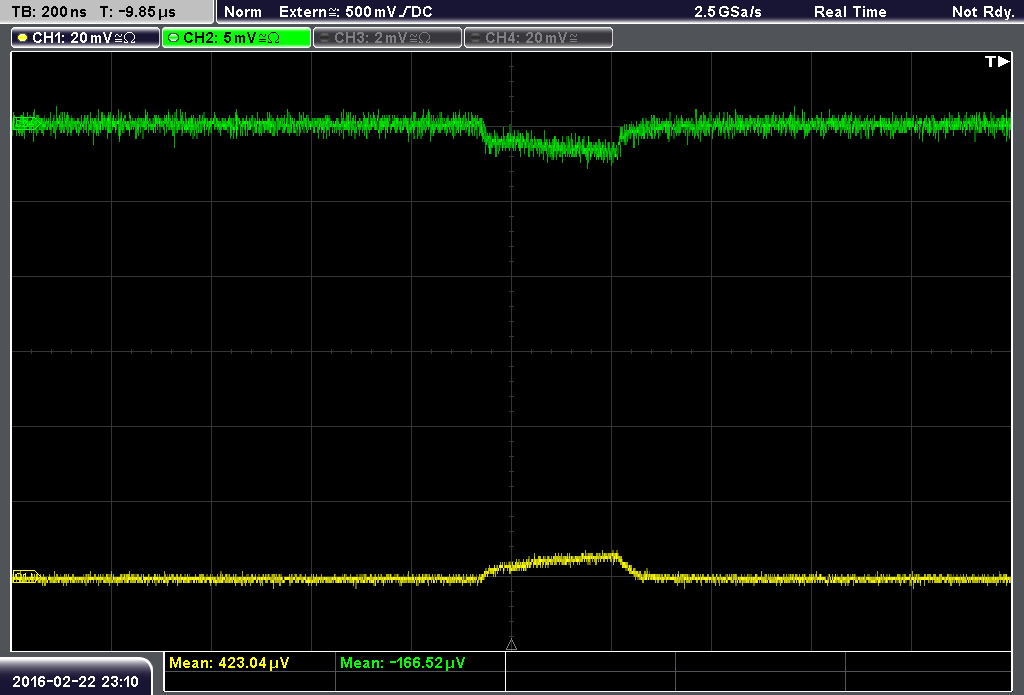Open the Extern 500 mV trigger source setting
Screen dimensions: 1024x695
click(355, 12)
